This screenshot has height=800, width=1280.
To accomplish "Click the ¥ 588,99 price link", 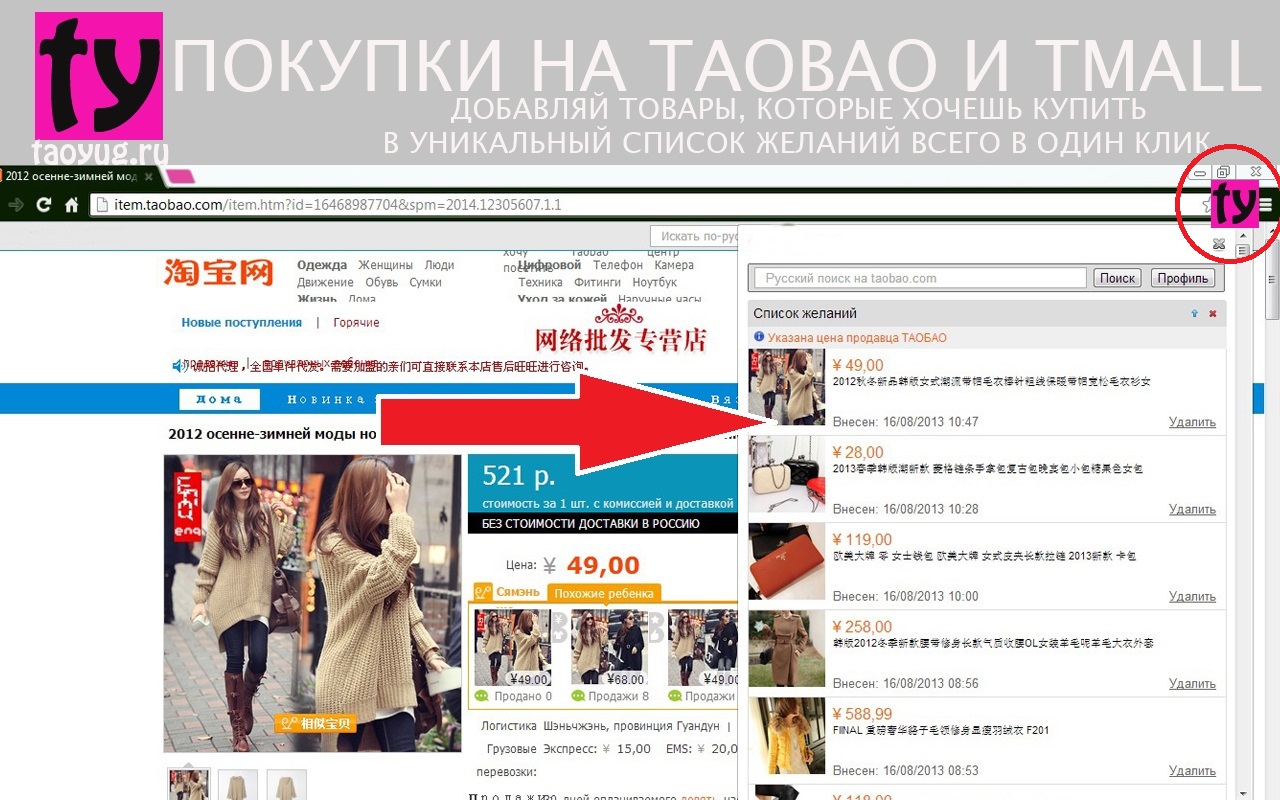I will pyautogui.click(x=862, y=713).
